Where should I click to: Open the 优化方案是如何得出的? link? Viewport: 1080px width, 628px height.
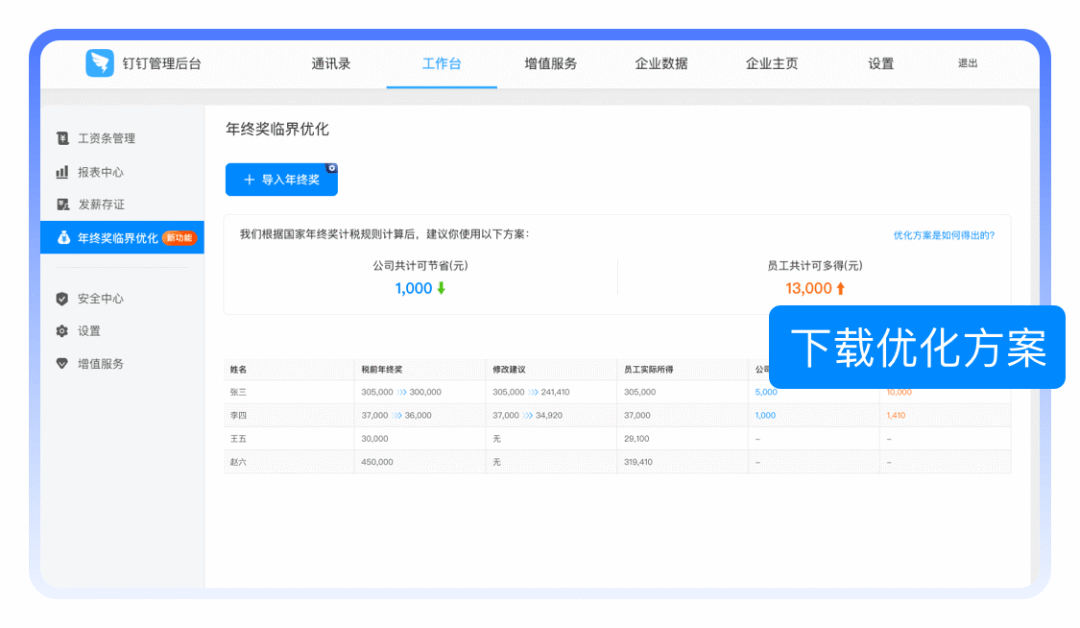point(943,236)
